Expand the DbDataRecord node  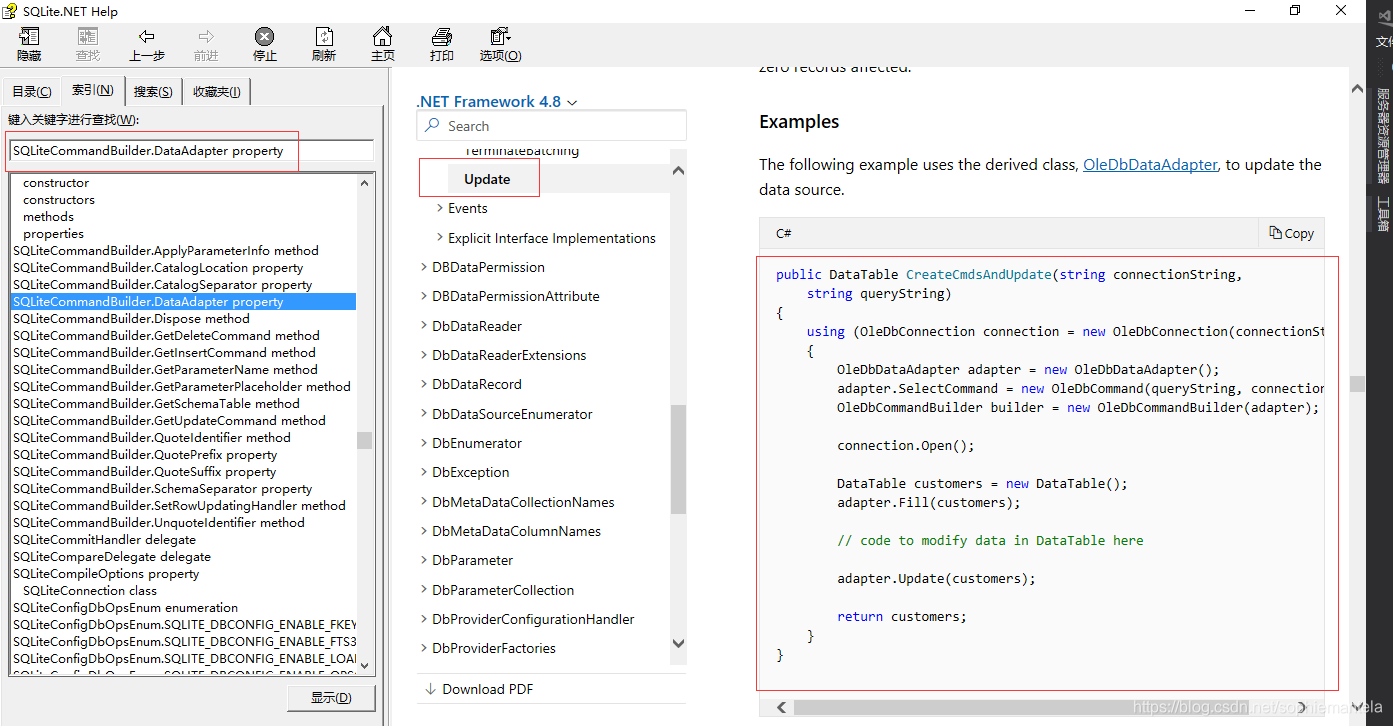(424, 384)
